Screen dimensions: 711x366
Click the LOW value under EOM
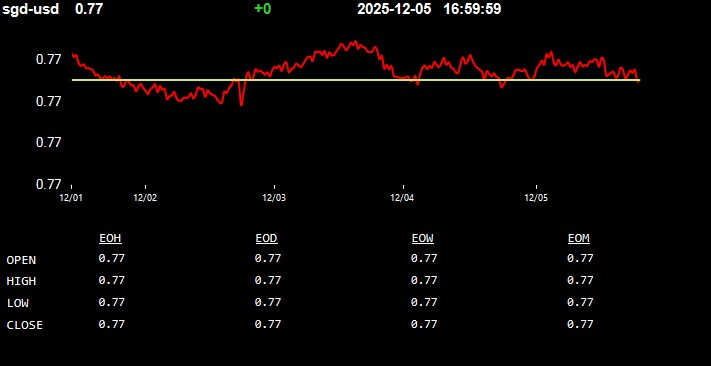pyautogui.click(x=580, y=302)
